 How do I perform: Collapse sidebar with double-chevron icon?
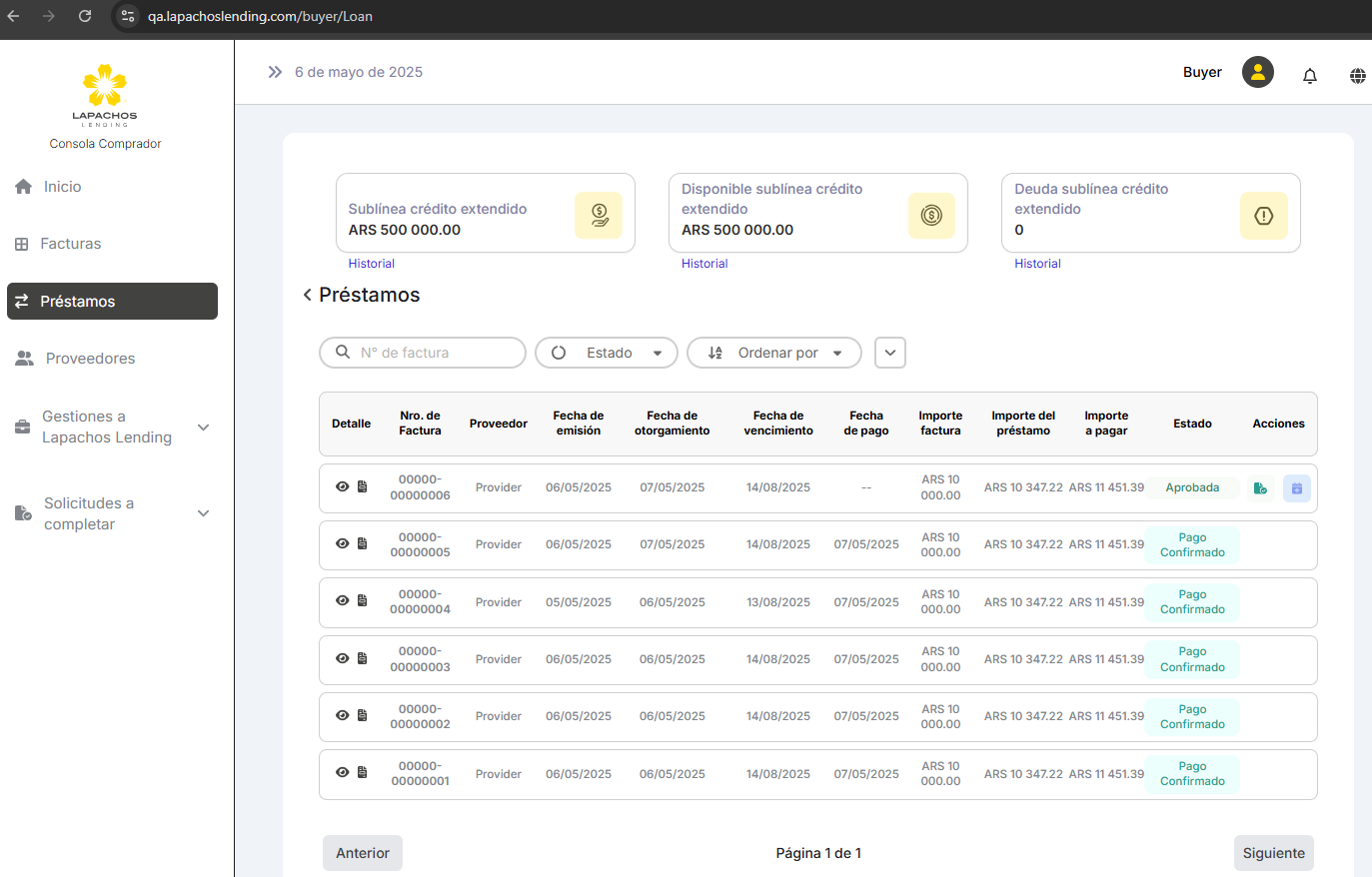pos(275,72)
